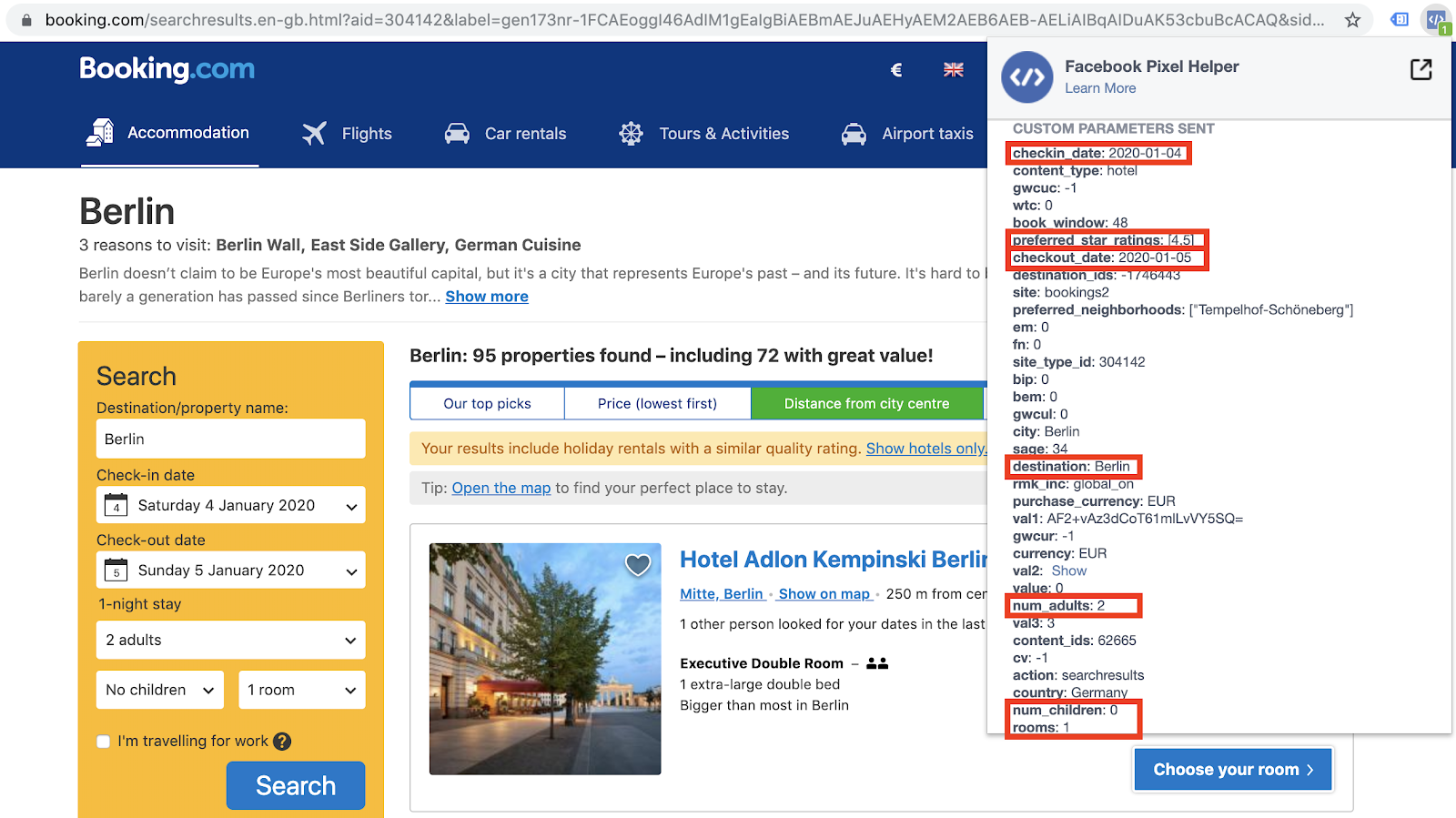Click the extension icon left of Pixel Helper
The image size is (1456, 818).
(x=1400, y=19)
